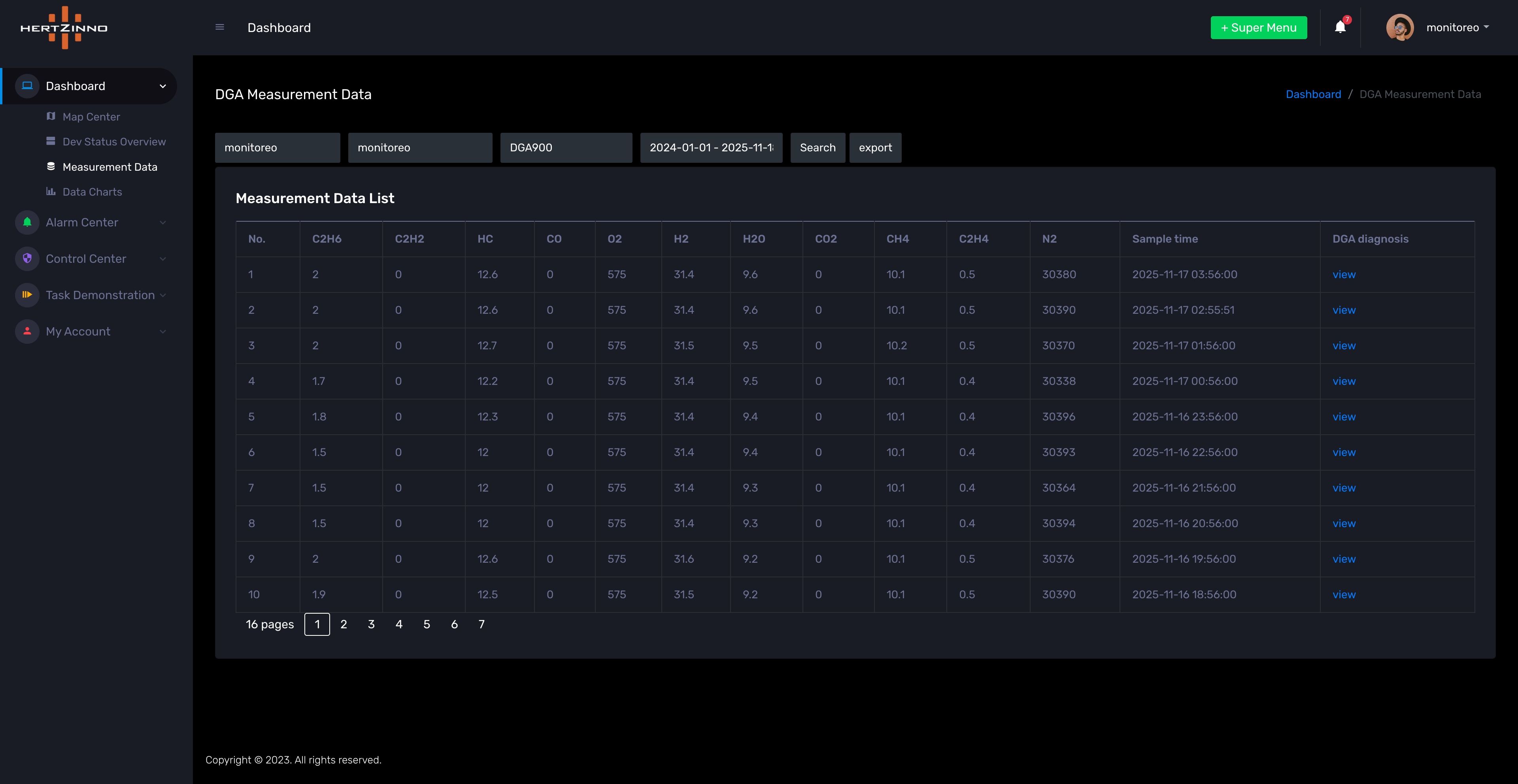The width and height of the screenshot is (1518, 784).
Task: View DGA diagnosis for row 5
Action: click(1344, 416)
